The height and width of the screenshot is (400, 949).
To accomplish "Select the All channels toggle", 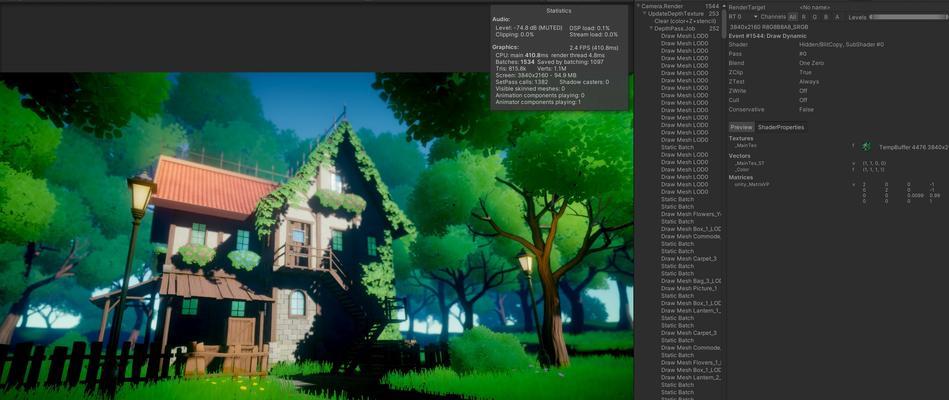I will tap(793, 17).
